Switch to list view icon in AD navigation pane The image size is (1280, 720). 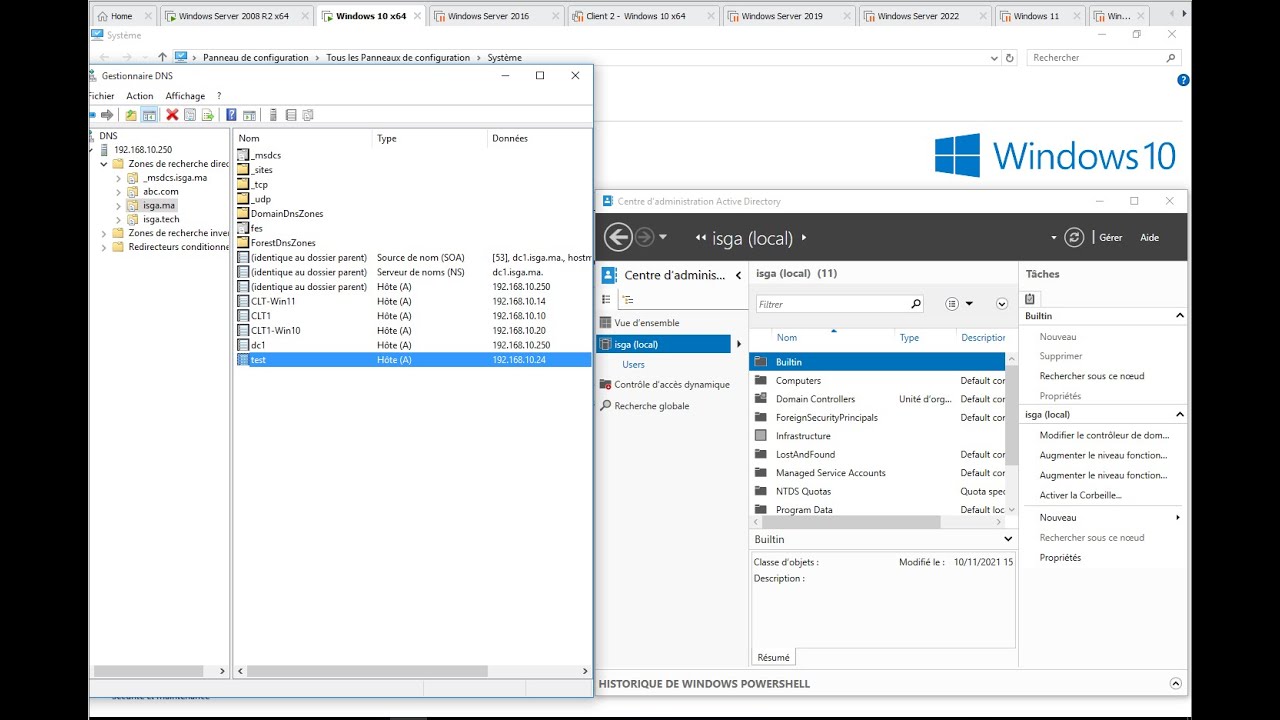coord(606,299)
